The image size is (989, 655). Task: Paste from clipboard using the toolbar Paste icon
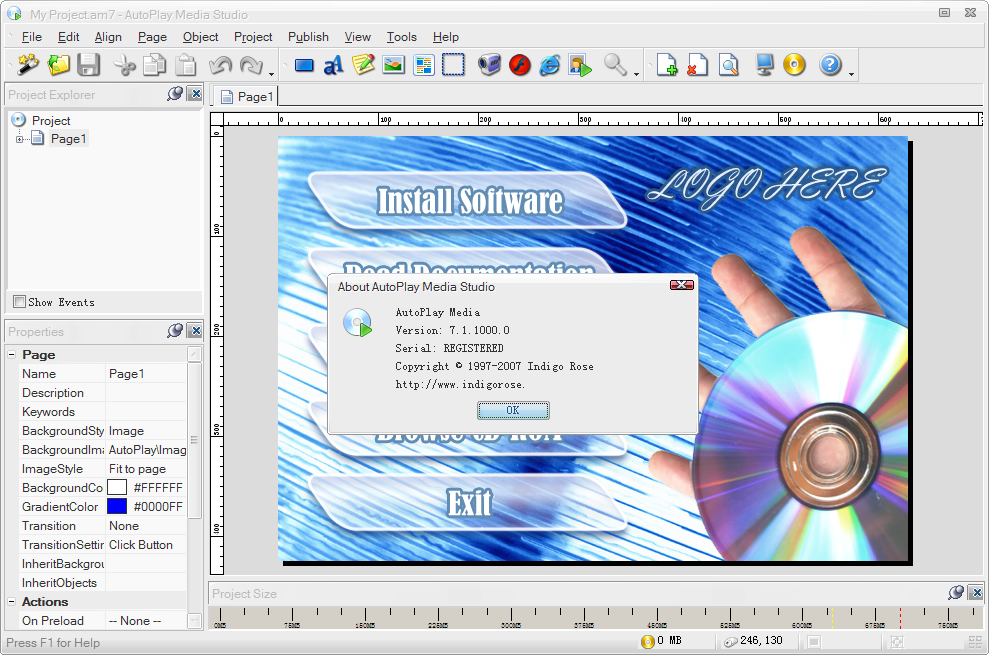[185, 64]
